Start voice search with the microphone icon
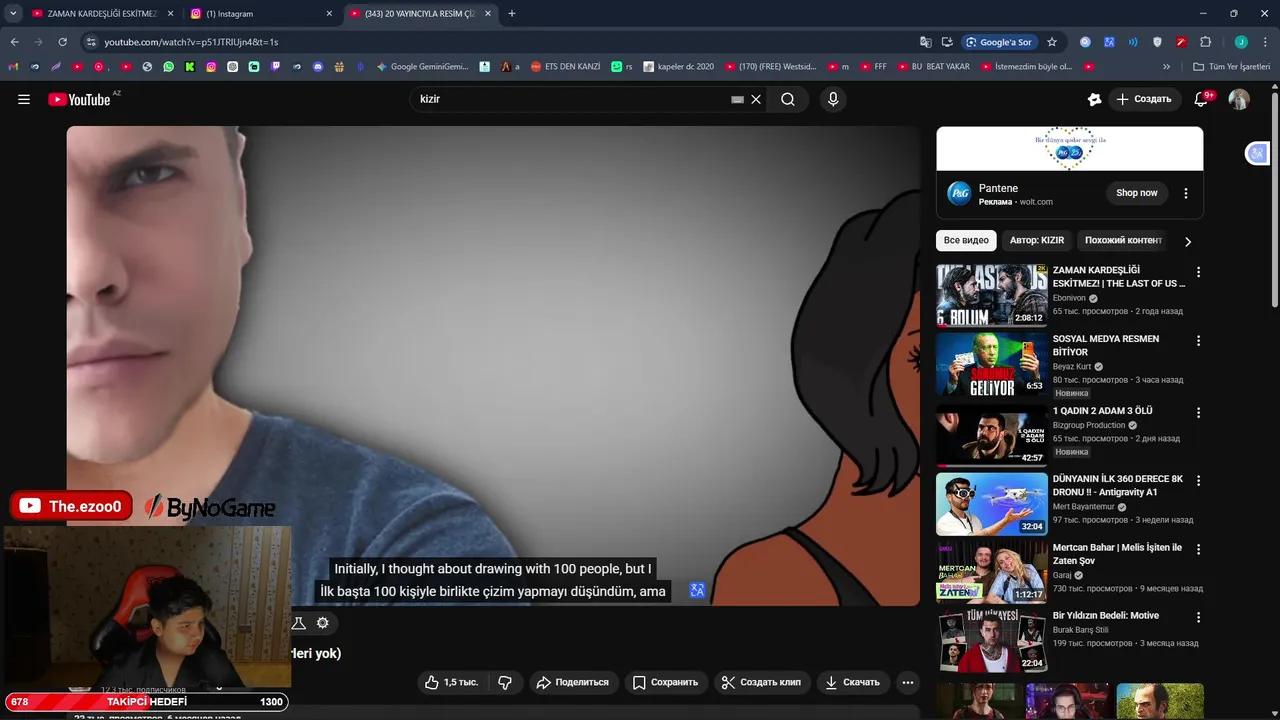Viewport: 1280px width, 720px height. [833, 99]
